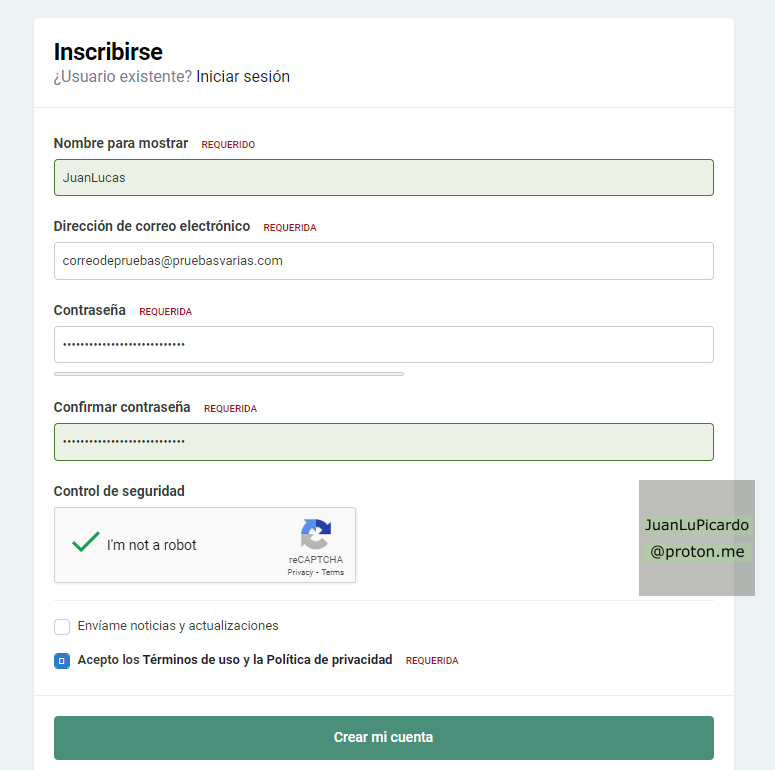This screenshot has height=770, width=775.
Task: Focus the Nombre para mostrar field
Action: [x=383, y=178]
